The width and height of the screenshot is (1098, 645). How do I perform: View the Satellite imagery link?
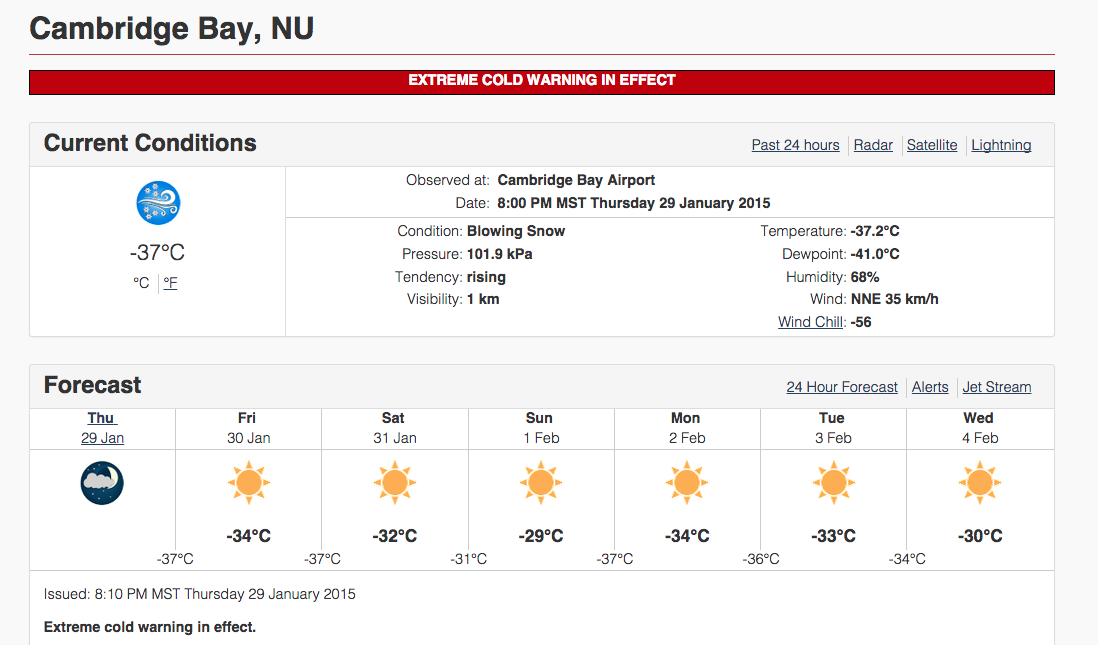(x=932, y=145)
